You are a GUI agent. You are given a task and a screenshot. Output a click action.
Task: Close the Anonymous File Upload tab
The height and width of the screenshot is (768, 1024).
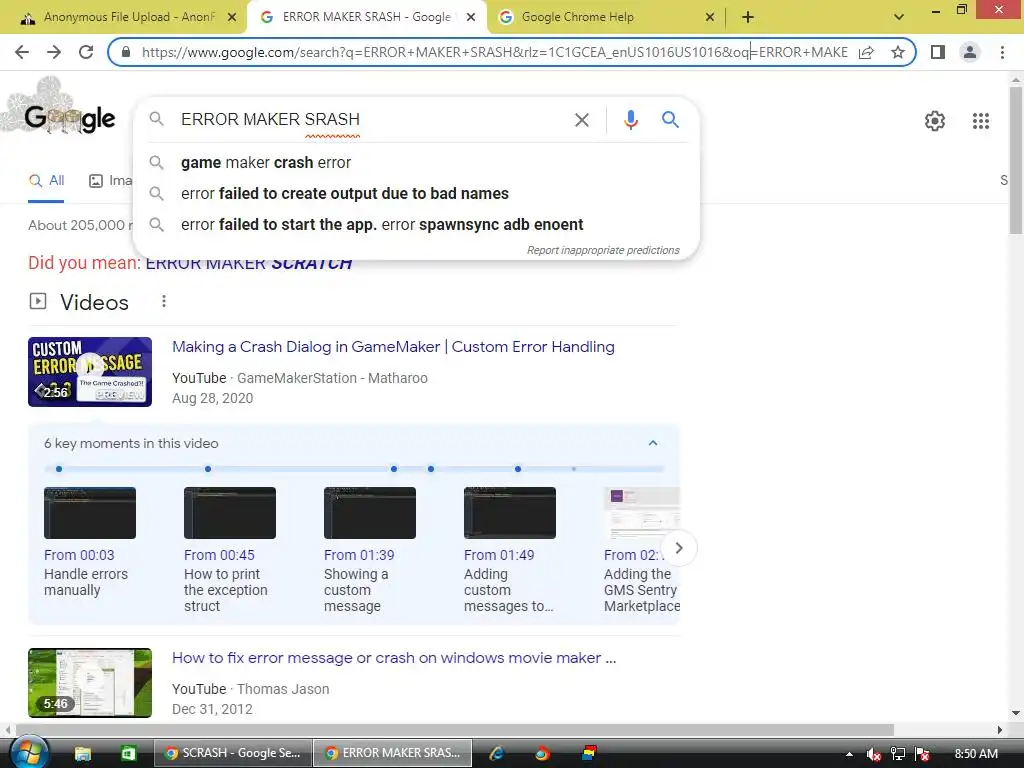(232, 18)
